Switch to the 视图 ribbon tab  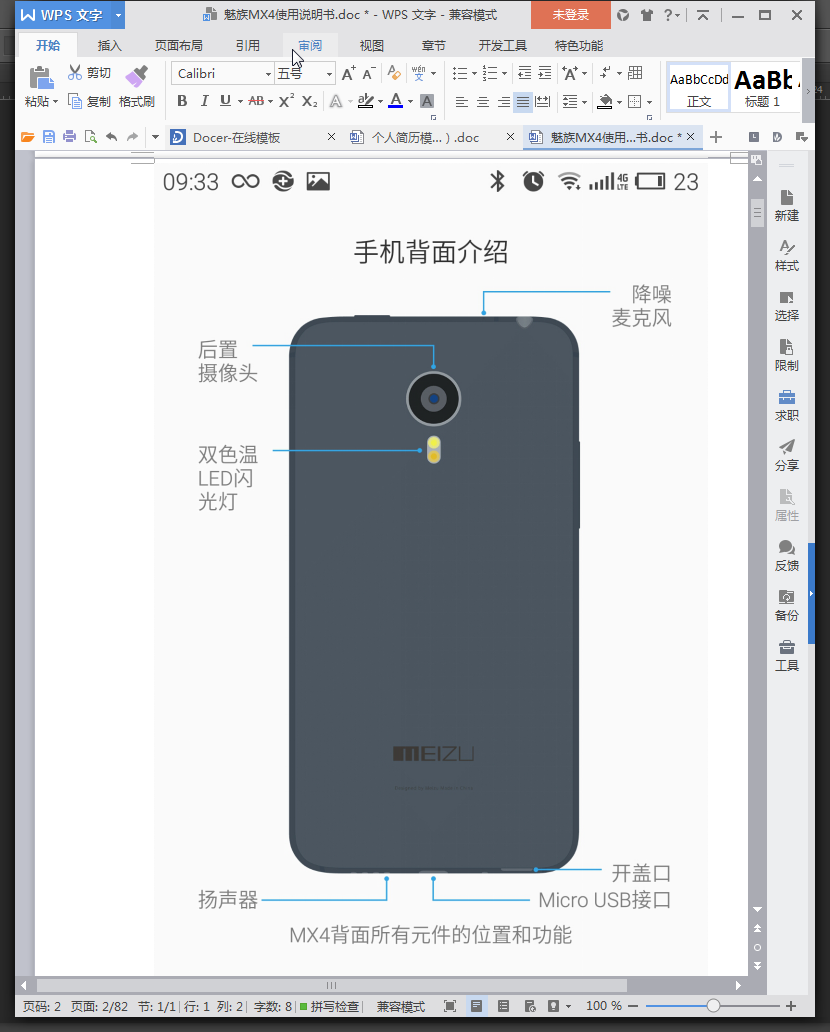(x=371, y=44)
